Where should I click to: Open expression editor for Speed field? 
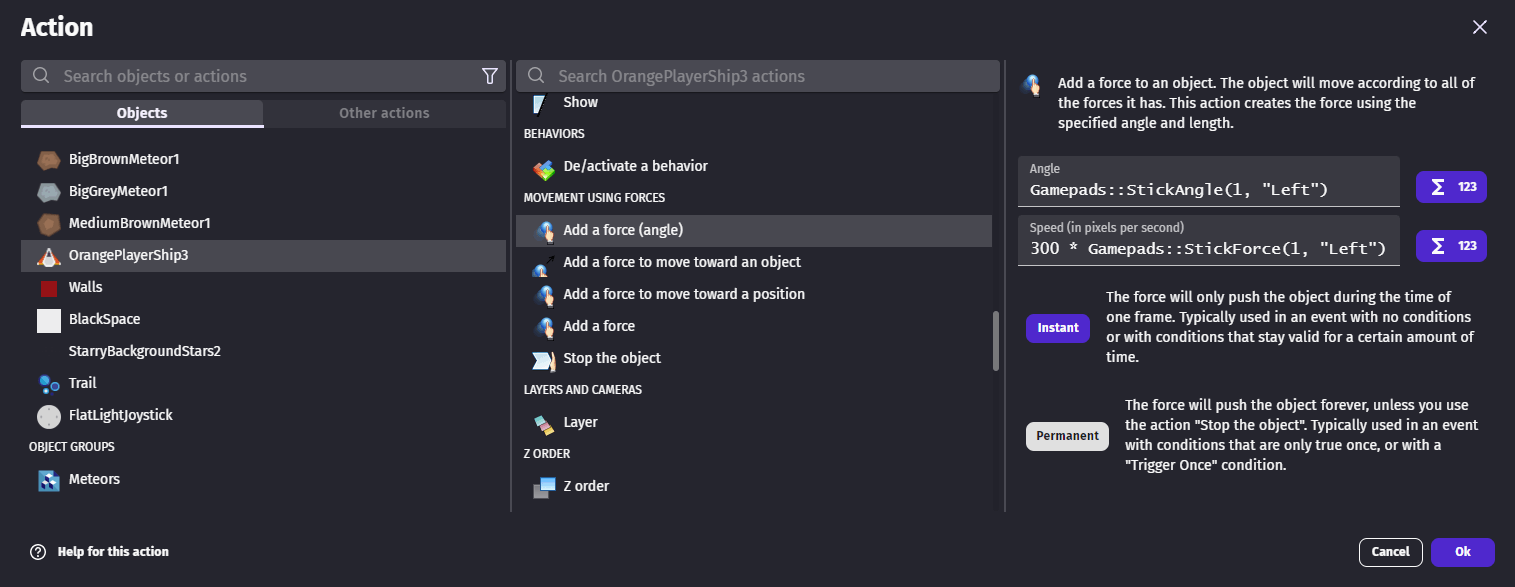point(1450,246)
